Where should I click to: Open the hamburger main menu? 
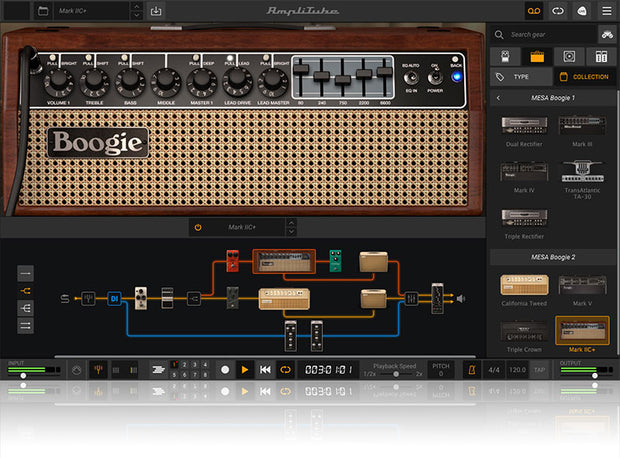tap(607, 11)
